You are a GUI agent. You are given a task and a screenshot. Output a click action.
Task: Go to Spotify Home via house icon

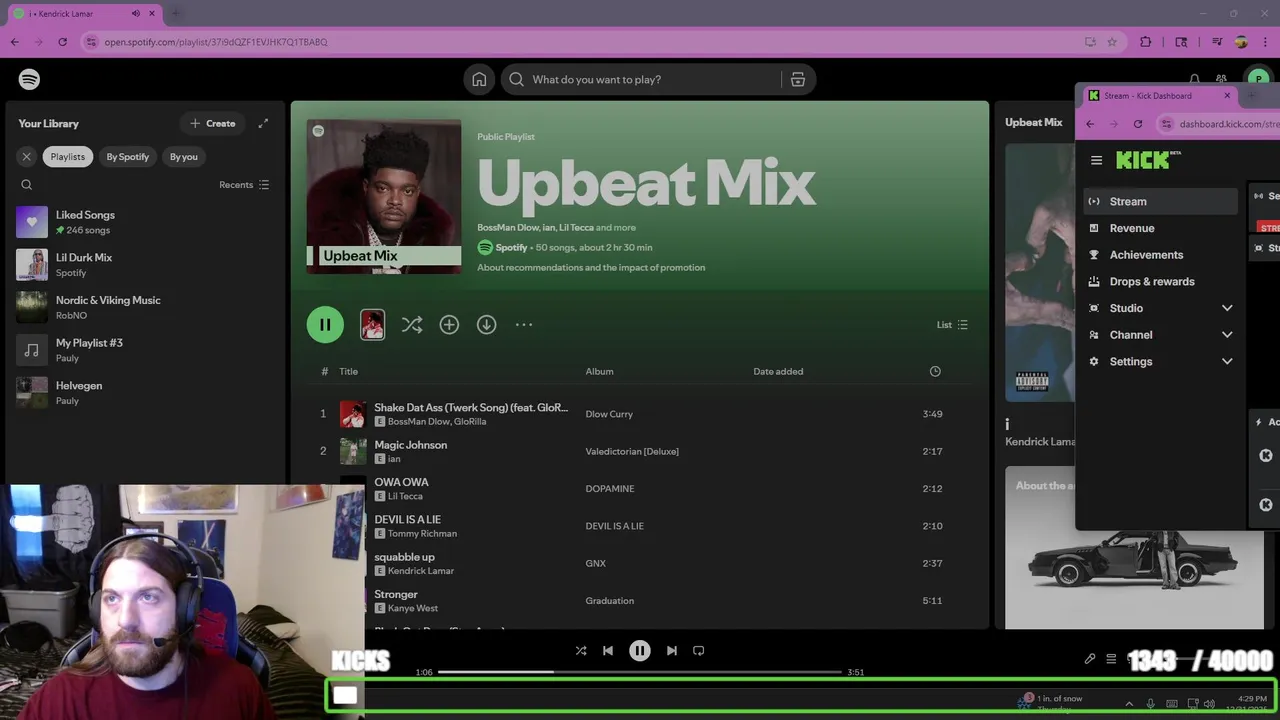(x=479, y=79)
